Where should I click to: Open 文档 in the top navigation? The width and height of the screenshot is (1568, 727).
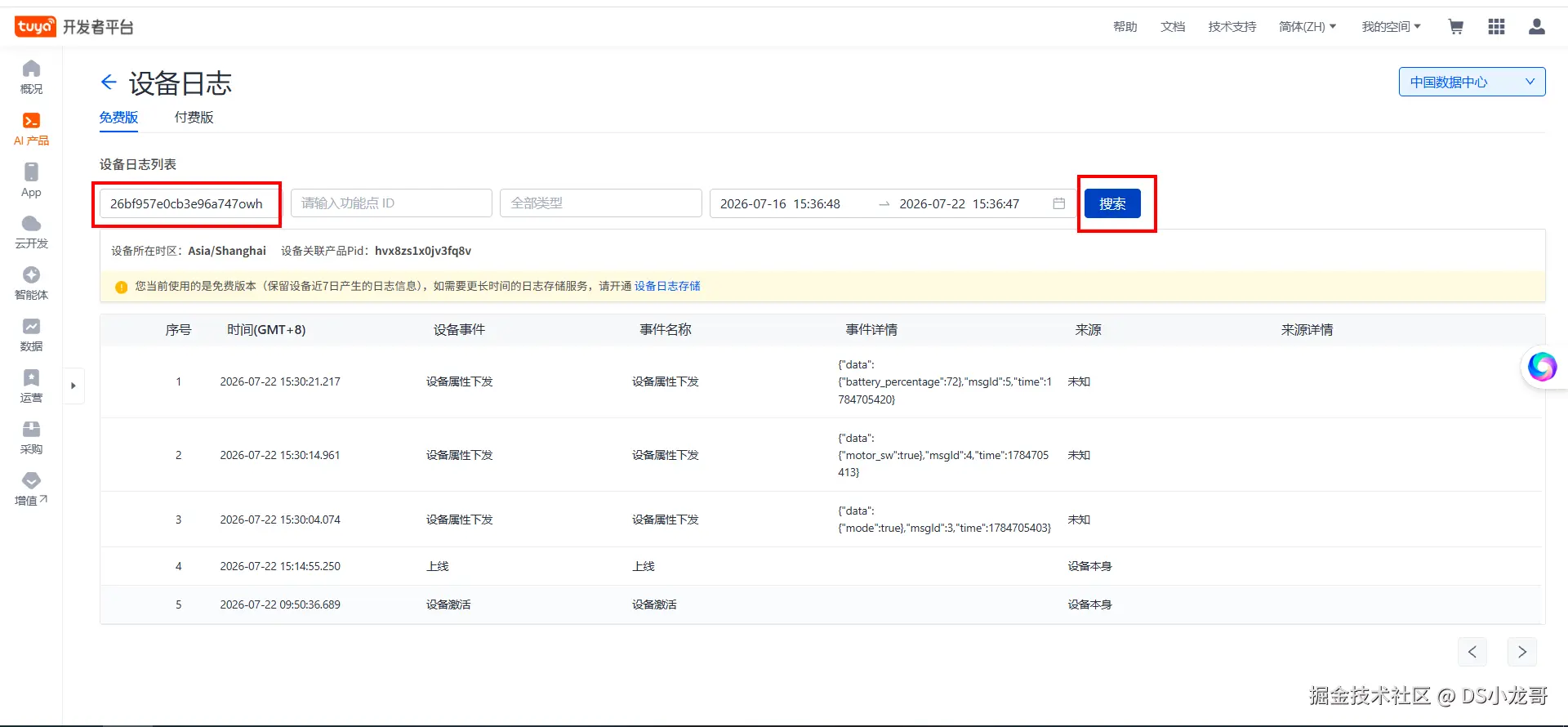click(x=1173, y=27)
